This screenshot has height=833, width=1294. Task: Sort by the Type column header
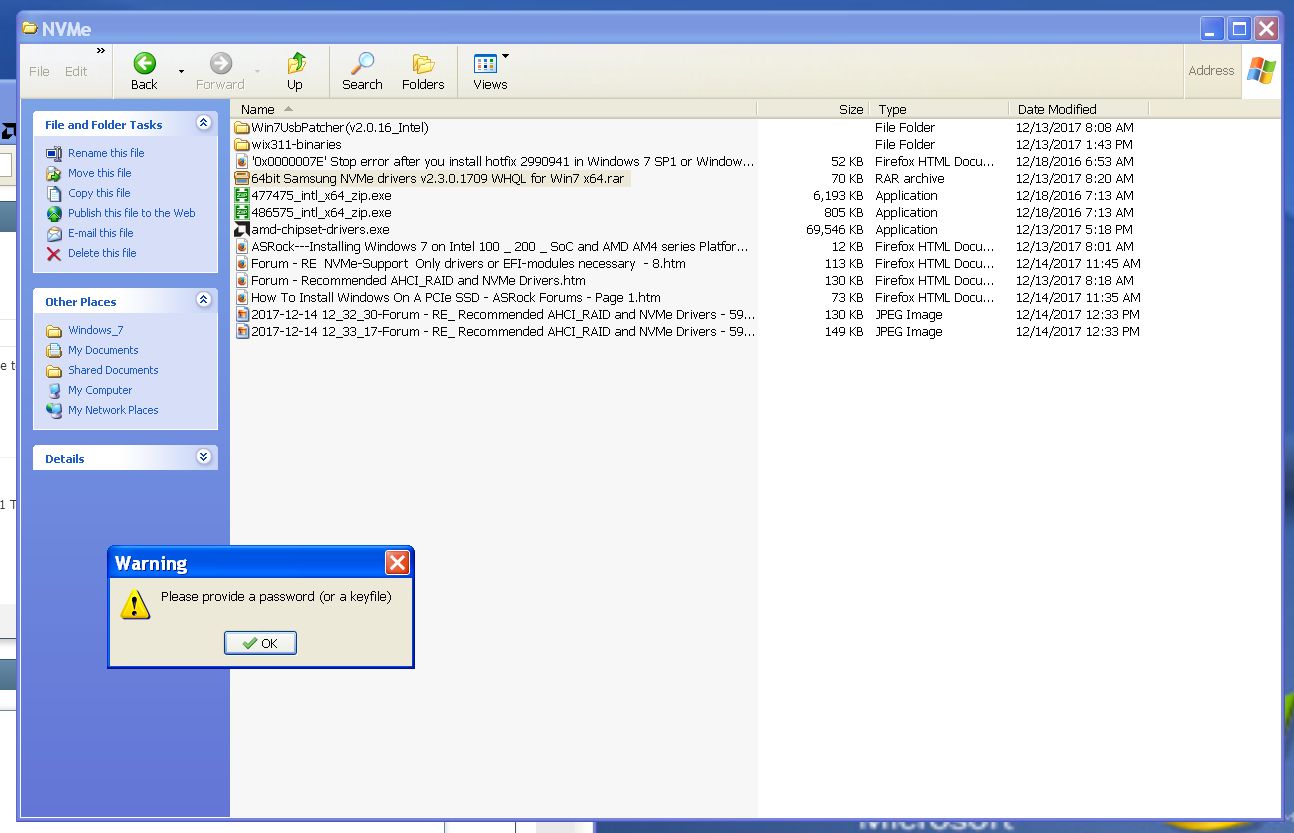[x=939, y=109]
